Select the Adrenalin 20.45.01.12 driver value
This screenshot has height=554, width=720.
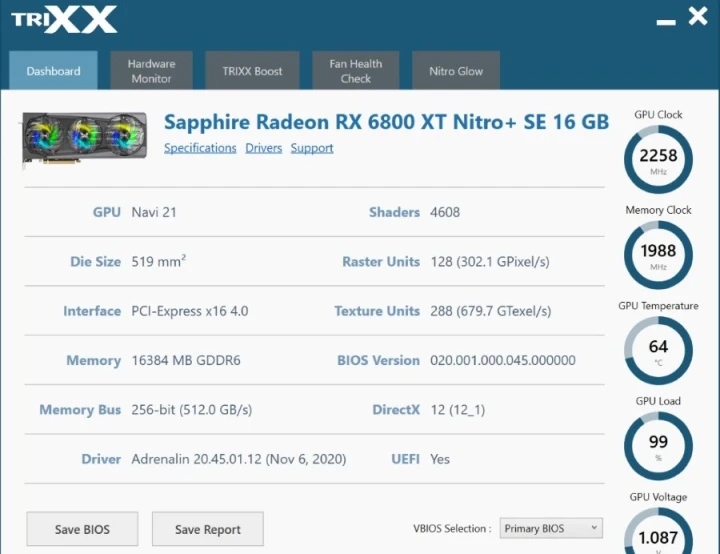(239, 459)
